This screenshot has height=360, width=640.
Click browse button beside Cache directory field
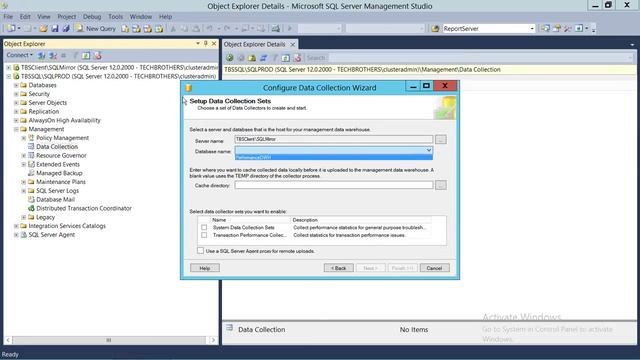pyautogui.click(x=440, y=185)
